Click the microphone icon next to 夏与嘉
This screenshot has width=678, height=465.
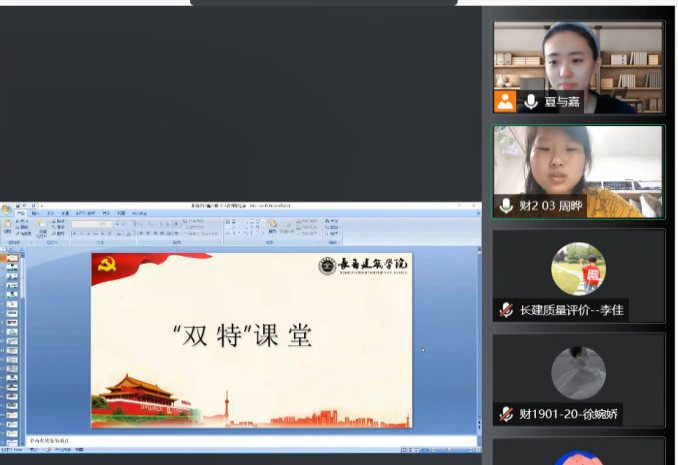point(531,101)
